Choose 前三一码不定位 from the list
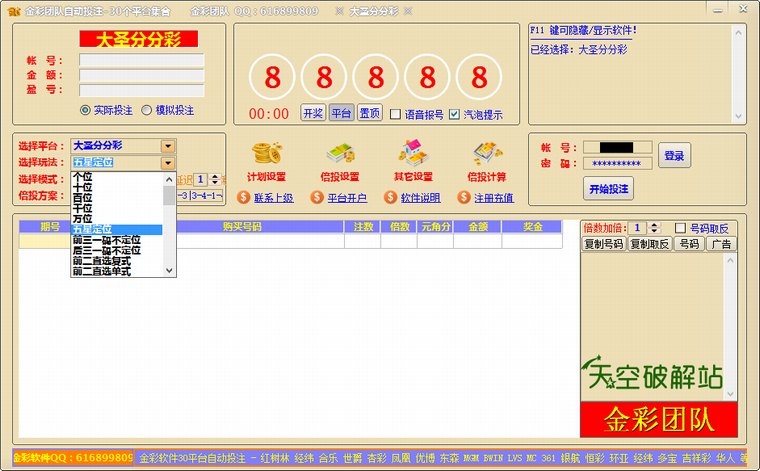The width and height of the screenshot is (760, 471). click(x=107, y=240)
